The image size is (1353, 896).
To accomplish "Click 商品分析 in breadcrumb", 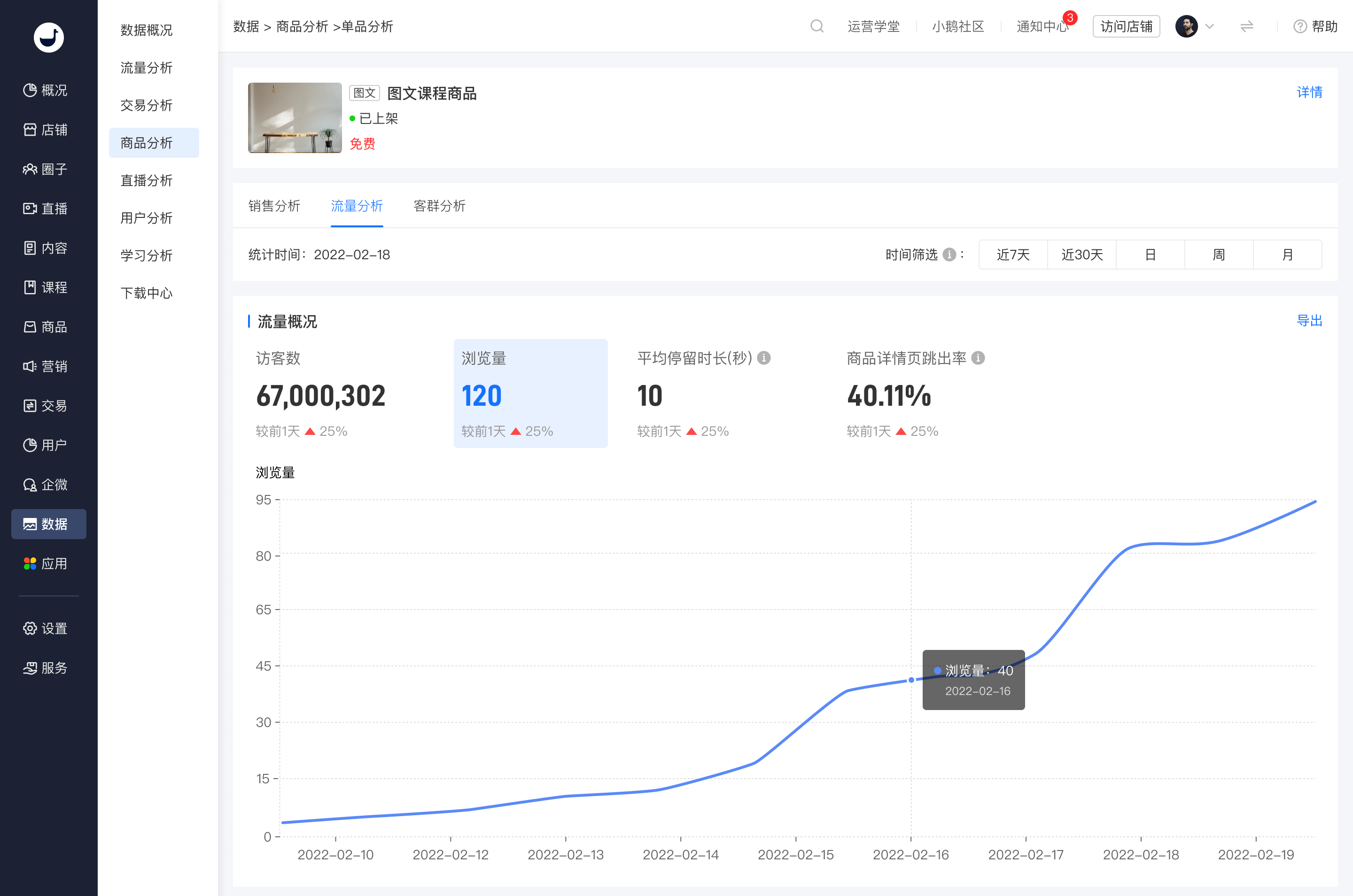I will click(302, 26).
